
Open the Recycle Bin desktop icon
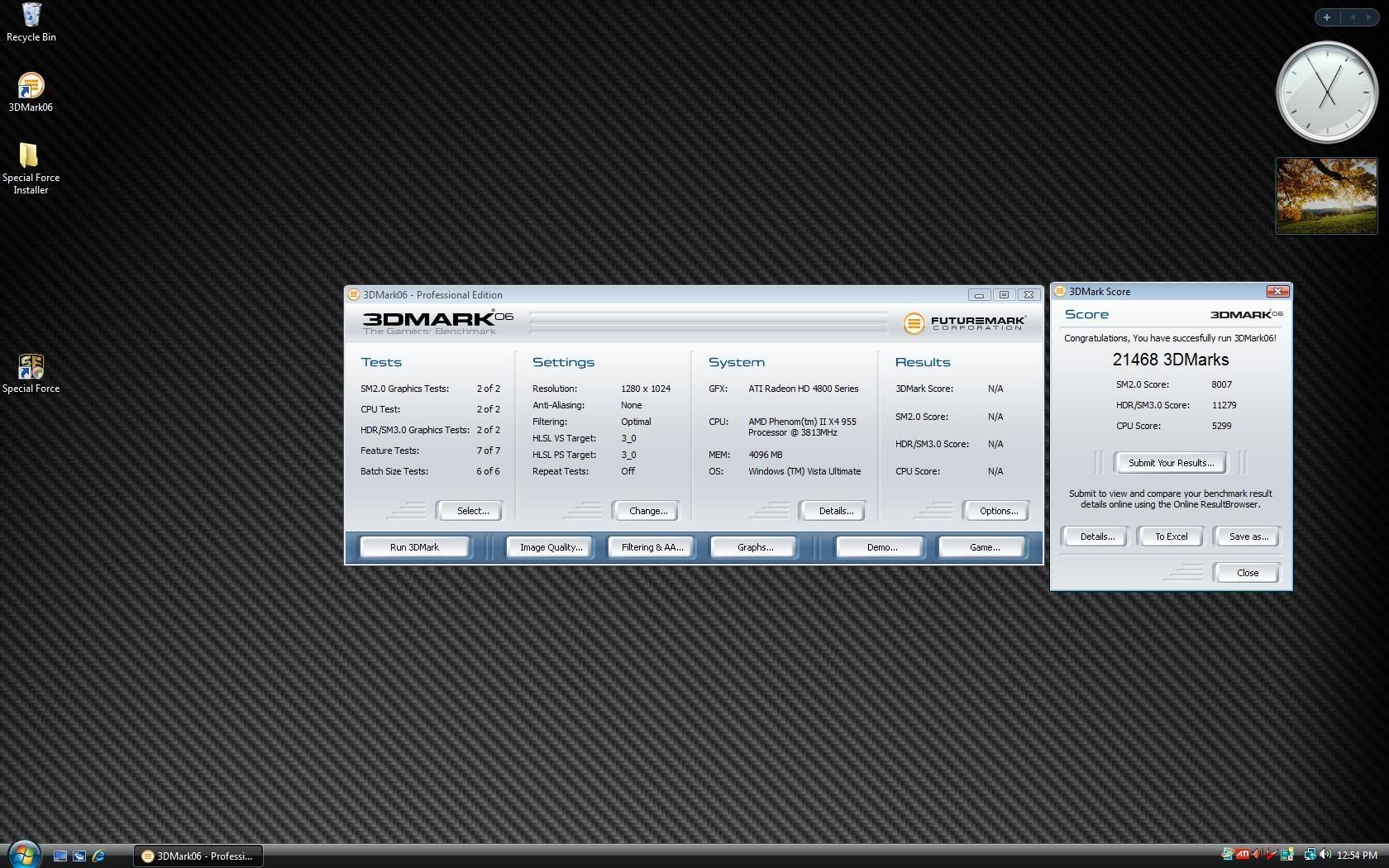point(31,22)
